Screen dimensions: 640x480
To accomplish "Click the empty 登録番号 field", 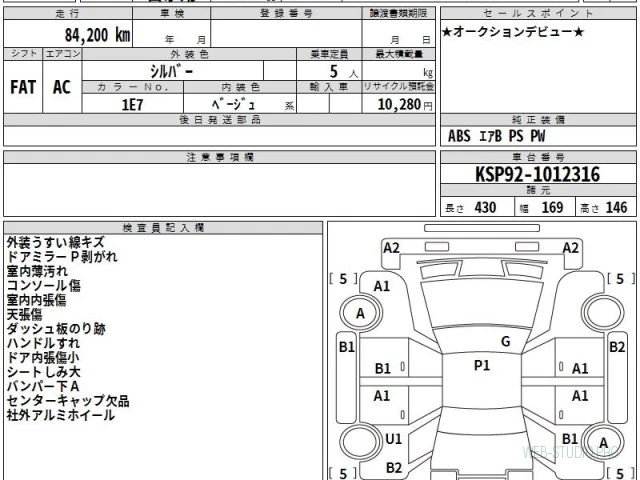I will coord(286,33).
